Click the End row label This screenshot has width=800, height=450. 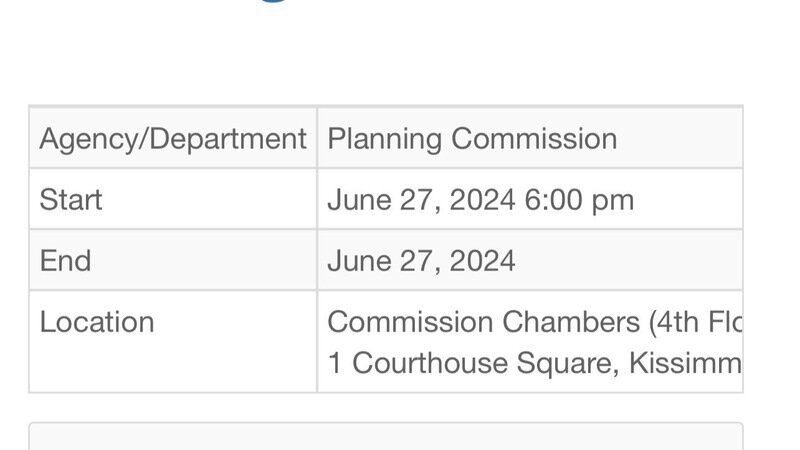coord(65,261)
